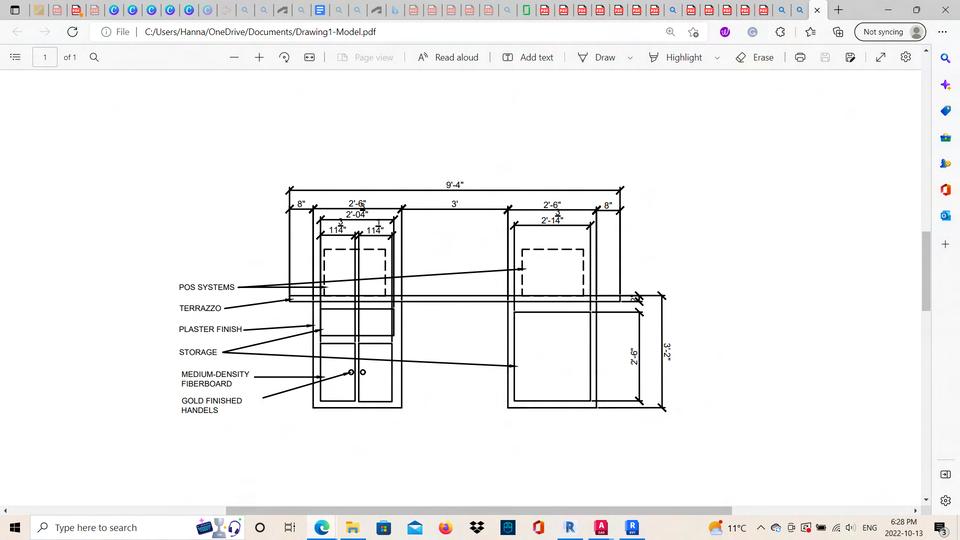This screenshot has width=960, height=540.
Task: Open the PDF table of contents icon
Action: coord(15,57)
